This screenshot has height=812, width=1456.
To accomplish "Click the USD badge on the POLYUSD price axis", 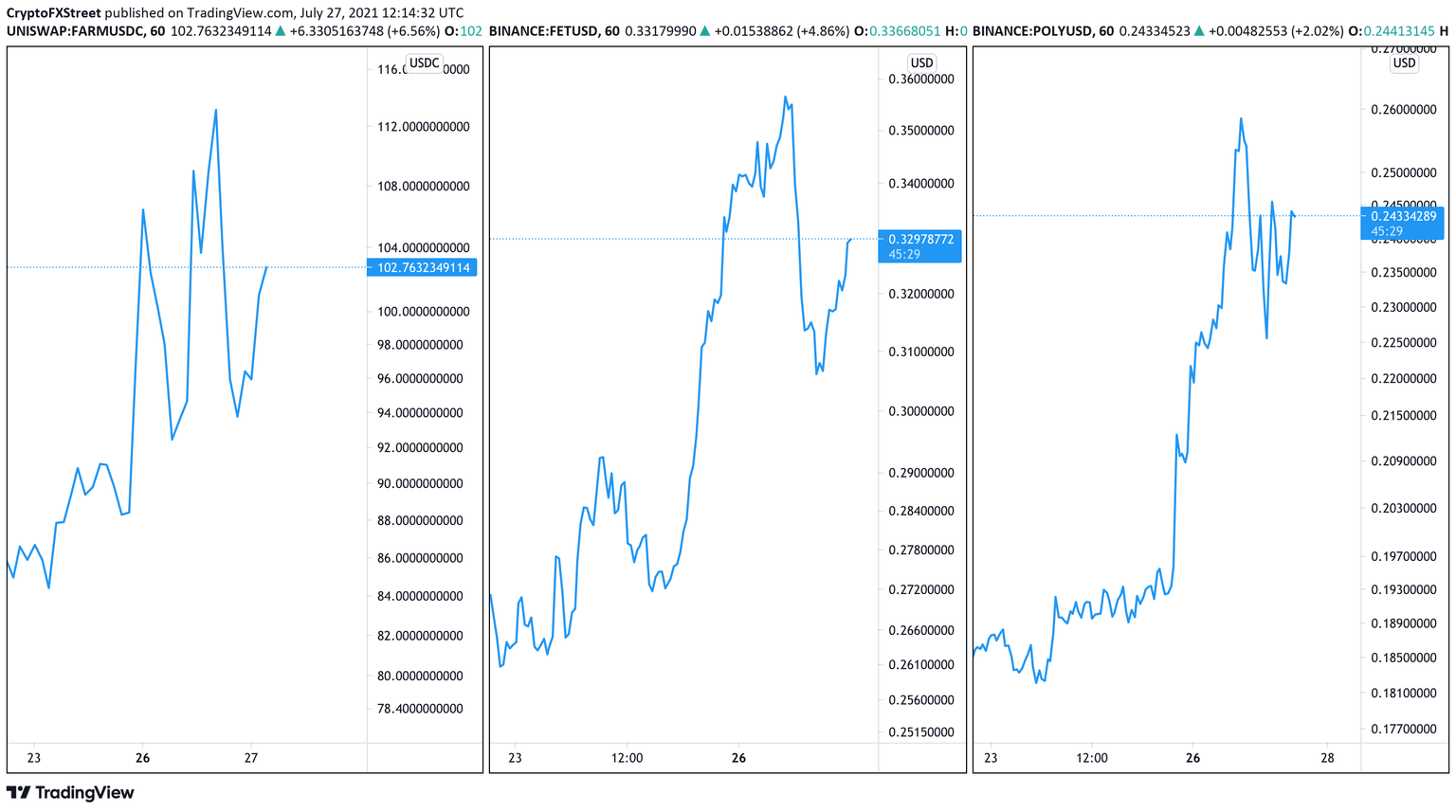I will [x=1403, y=63].
